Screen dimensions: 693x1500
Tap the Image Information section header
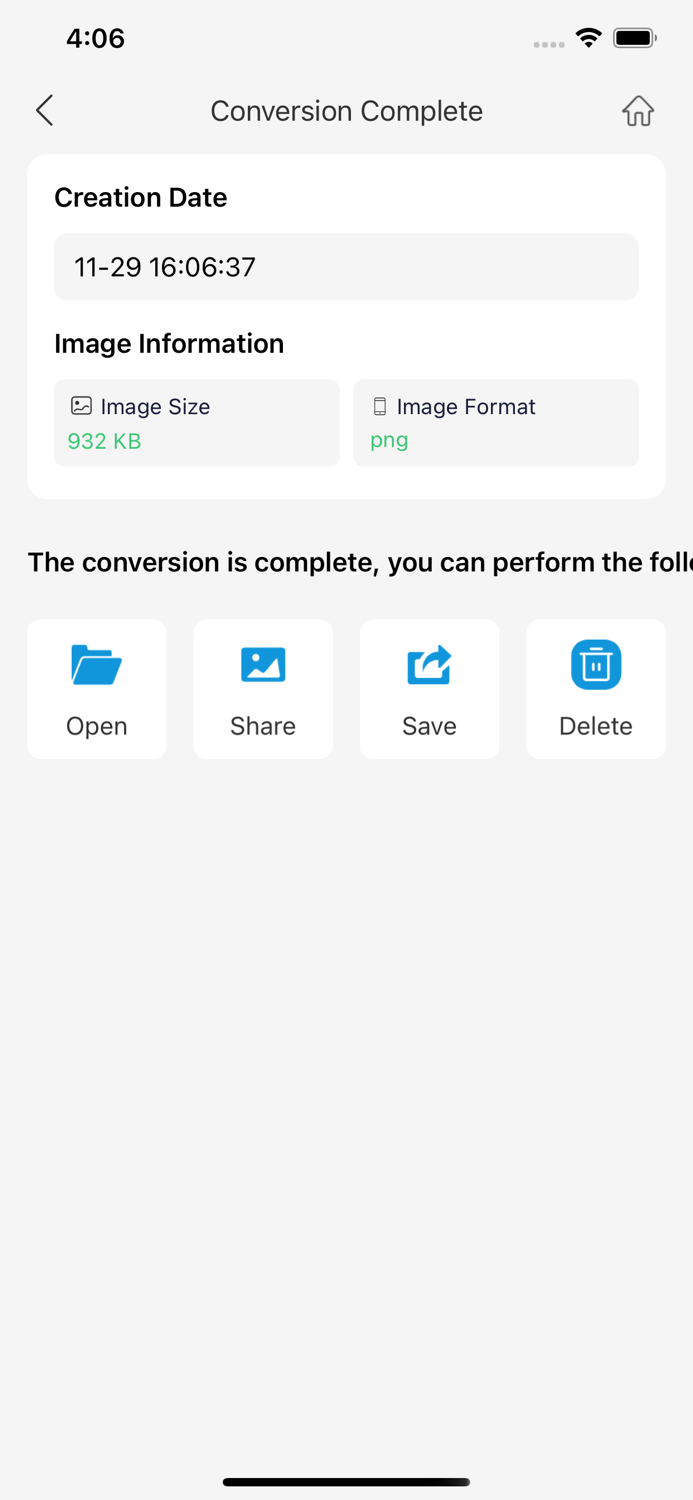pyautogui.click(x=168, y=343)
